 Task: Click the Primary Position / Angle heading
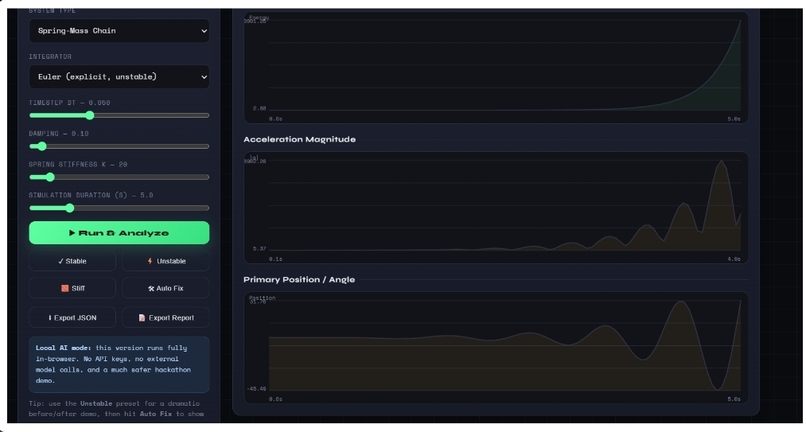tap(299, 280)
